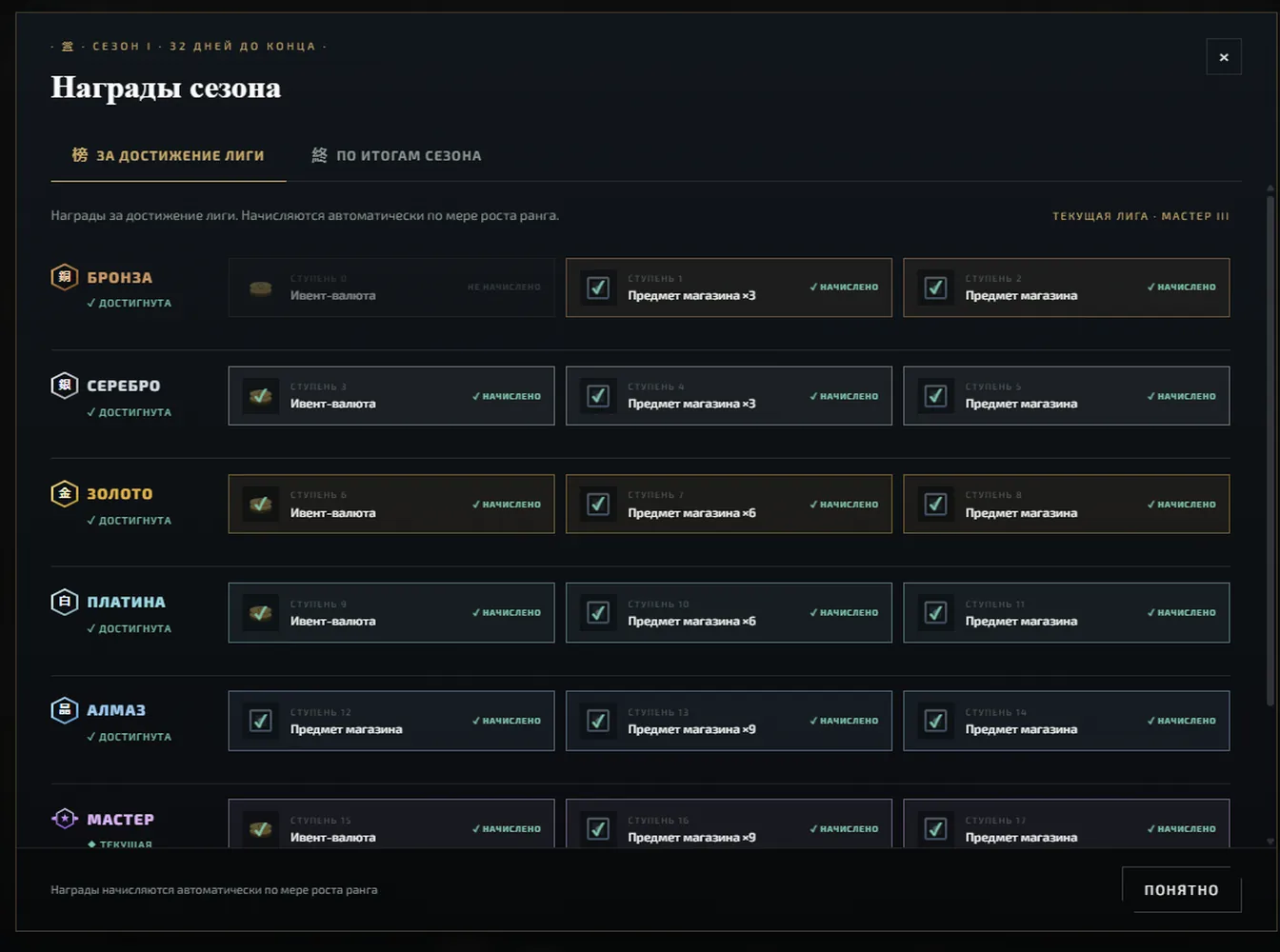Click «Текущая лига · Мастер III» label
This screenshot has width=1280, height=952.
(x=1140, y=216)
